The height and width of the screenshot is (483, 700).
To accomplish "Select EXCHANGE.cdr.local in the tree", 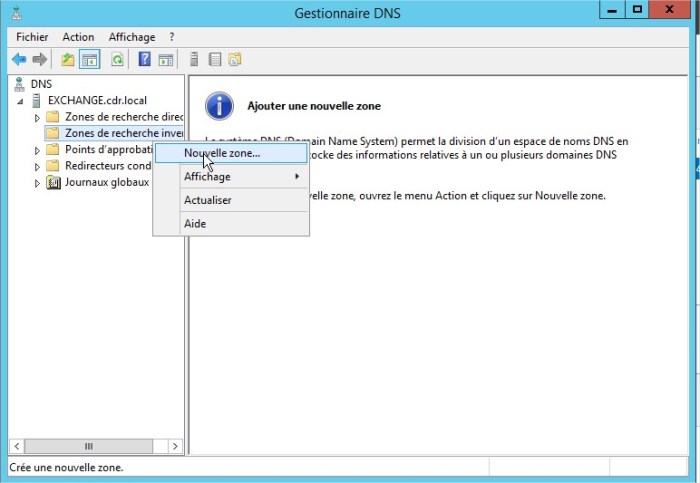I will [x=97, y=100].
